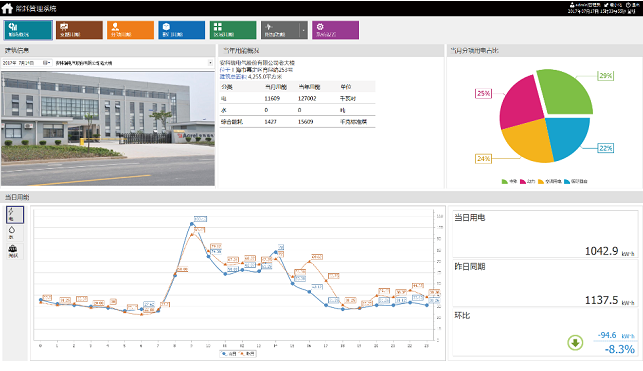The width and height of the screenshot is (643, 371).
Task: Expand the gray tile's dropdown arrow
Action: click(303, 30)
